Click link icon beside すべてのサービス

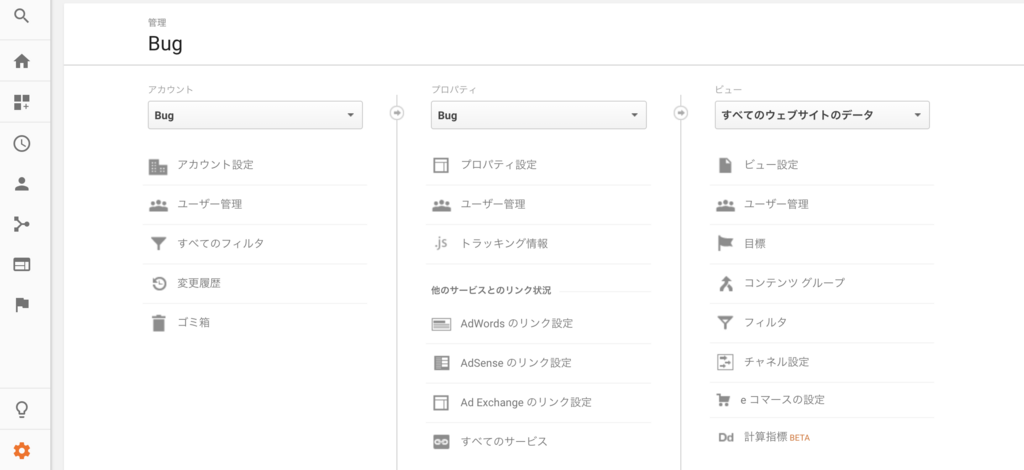pyautogui.click(x=441, y=442)
